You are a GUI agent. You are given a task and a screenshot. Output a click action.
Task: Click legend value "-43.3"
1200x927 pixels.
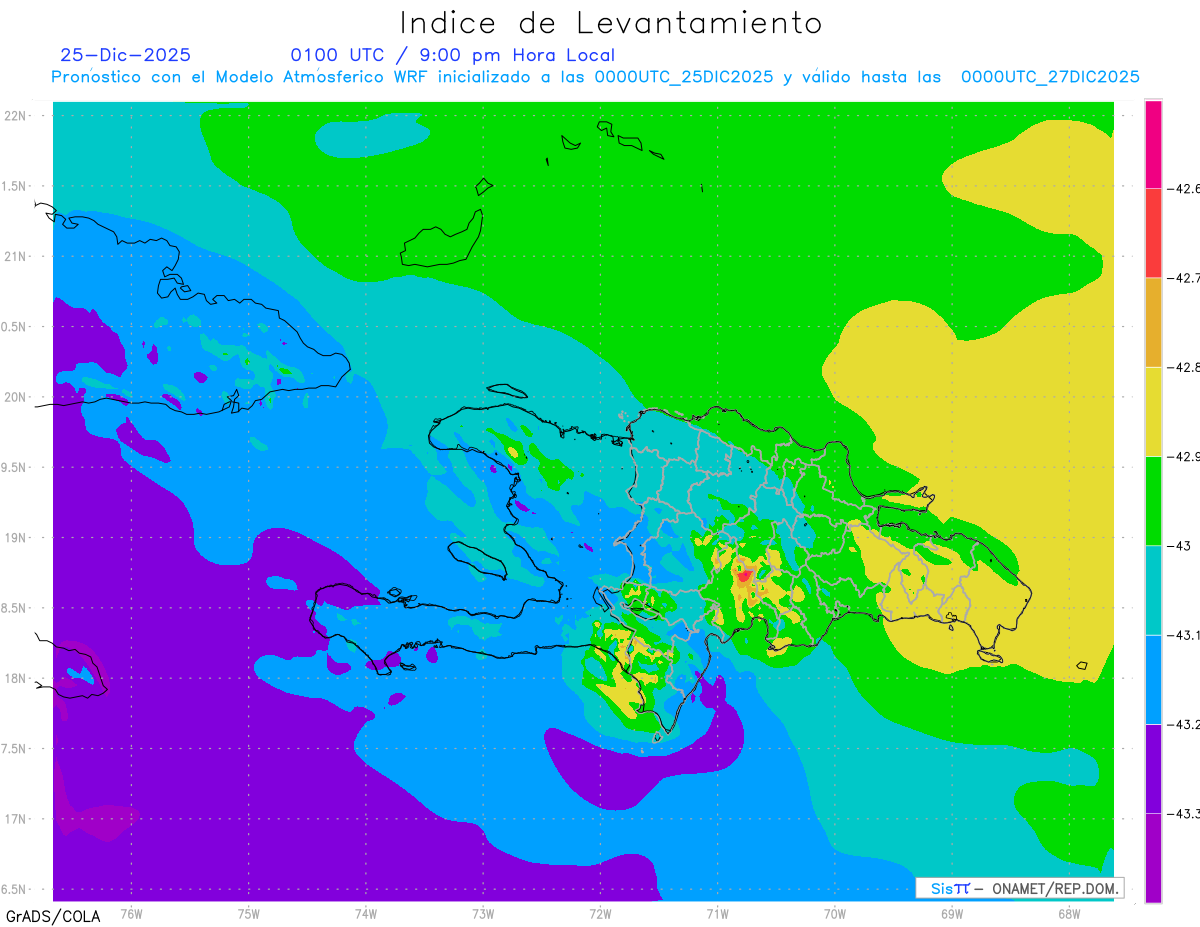click(x=1184, y=814)
